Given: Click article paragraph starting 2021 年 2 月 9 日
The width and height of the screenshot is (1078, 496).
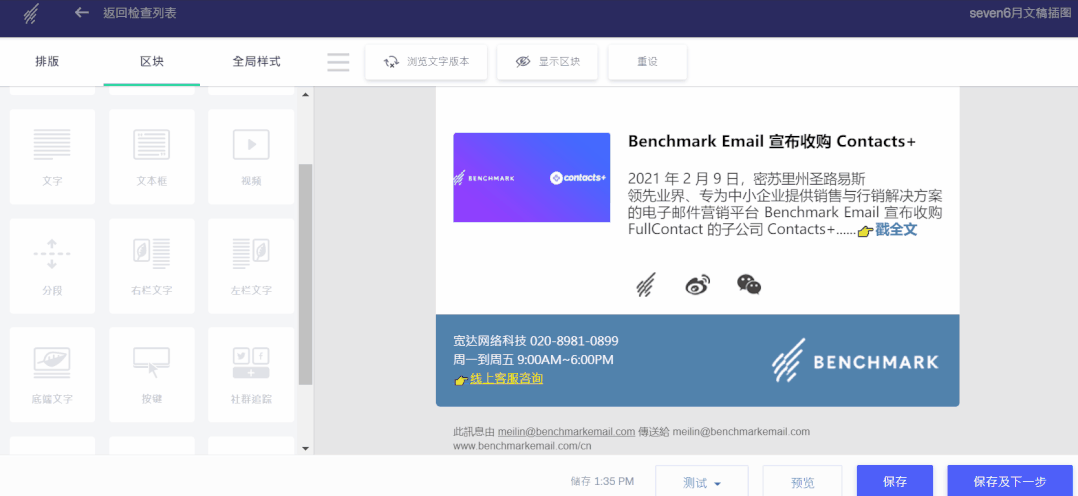Looking at the screenshot, I should point(785,204).
